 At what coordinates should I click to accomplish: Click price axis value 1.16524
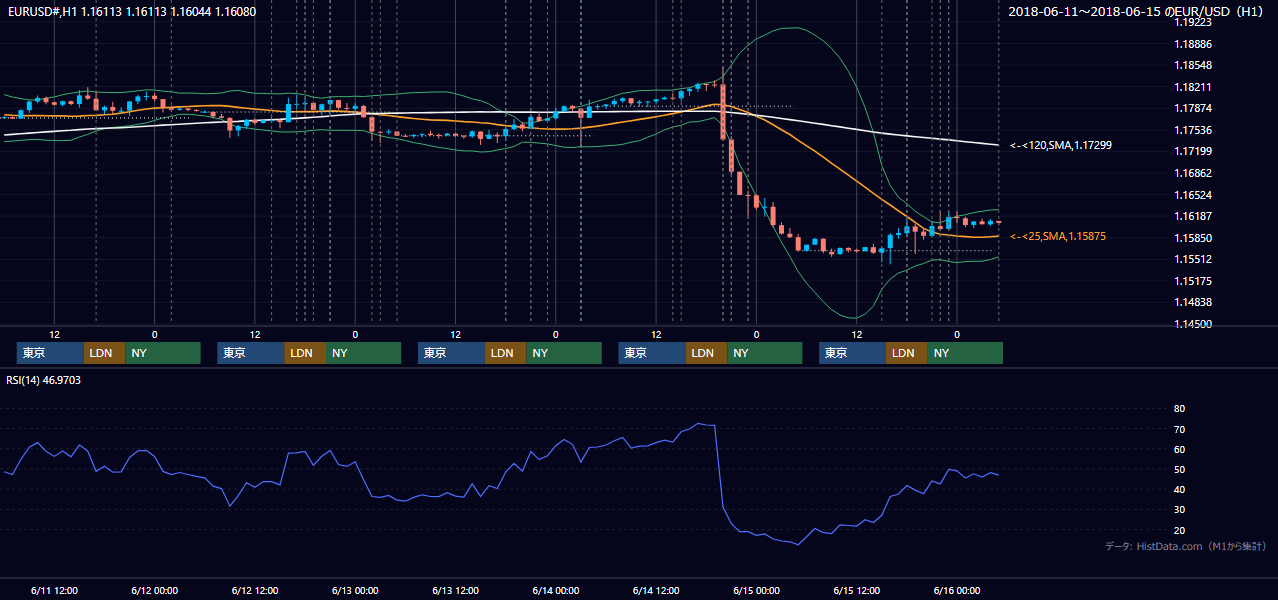pyautogui.click(x=1192, y=195)
